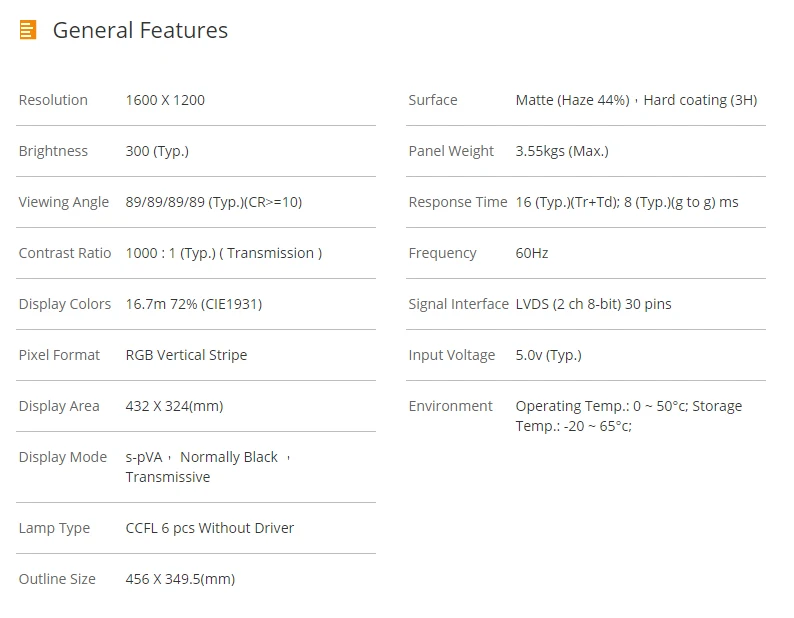The image size is (794, 618).
Task: Select the Resolution value 1600 X 1200
Action: [165, 100]
